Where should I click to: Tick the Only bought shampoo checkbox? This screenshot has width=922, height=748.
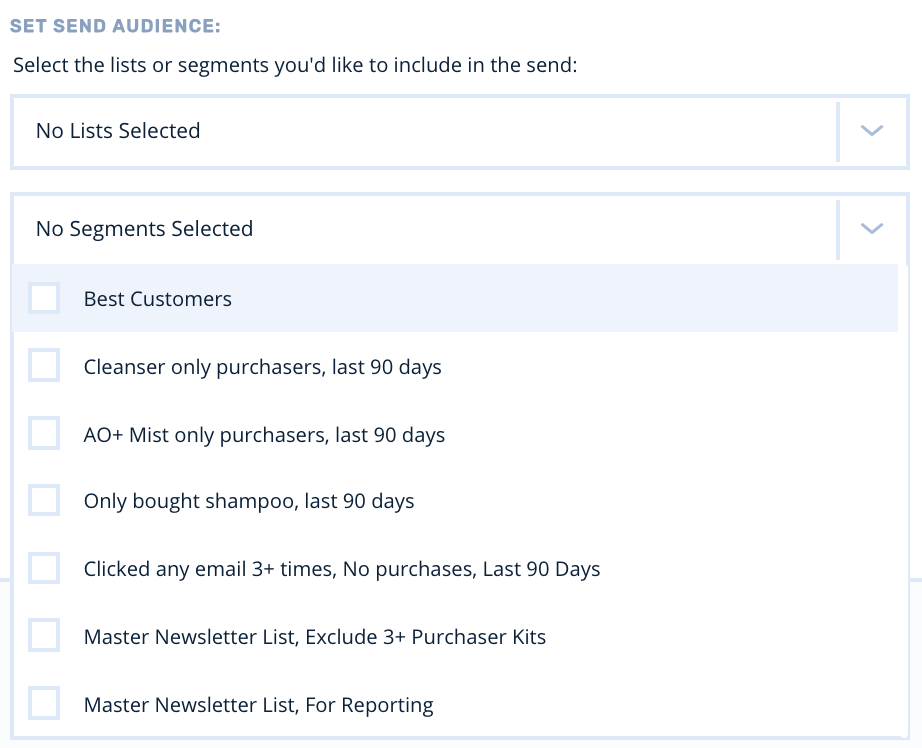44,501
